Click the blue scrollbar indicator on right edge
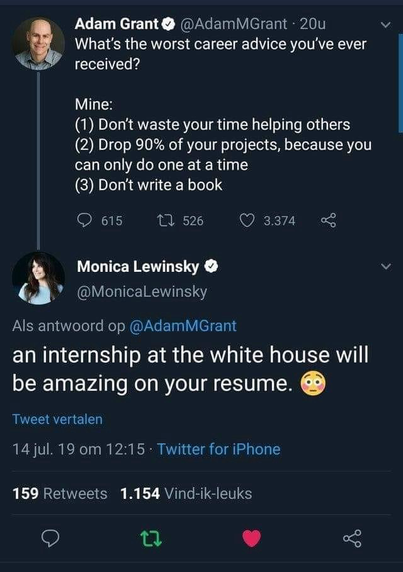Viewport: 403px width, 572px height. [400, 83]
